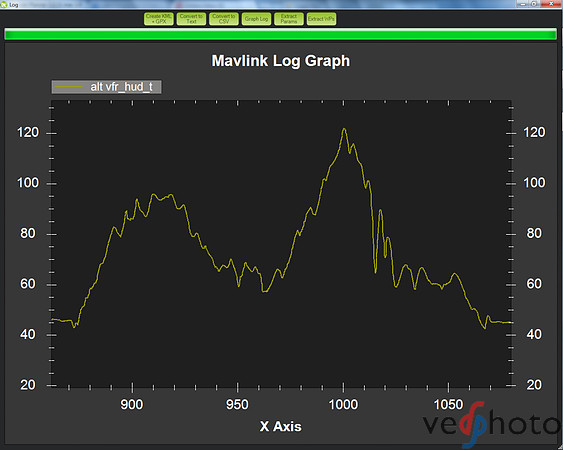Click the Log window app icon
This screenshot has width=563, height=450.
[4, 5]
